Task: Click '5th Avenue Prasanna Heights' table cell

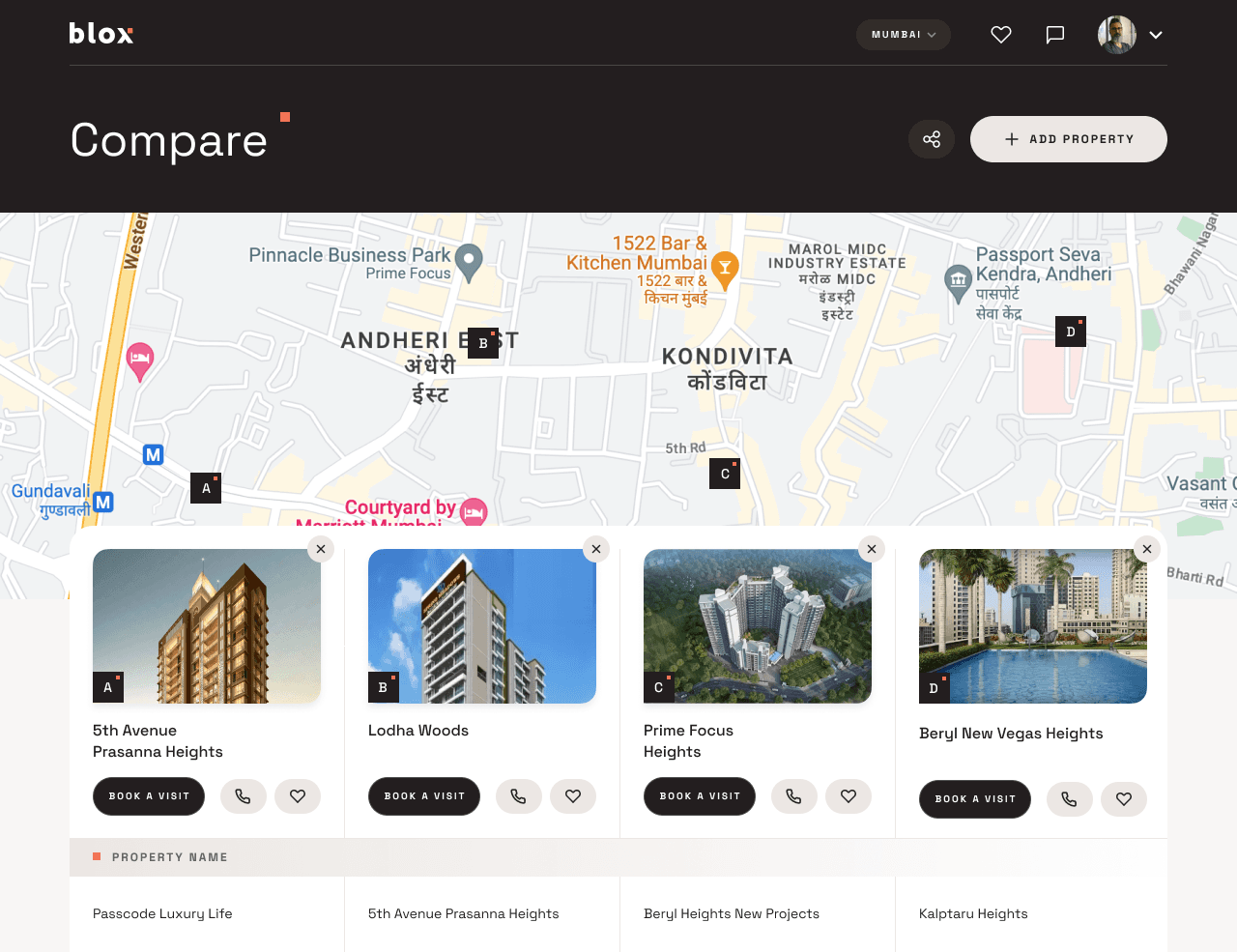Action: 463,913
